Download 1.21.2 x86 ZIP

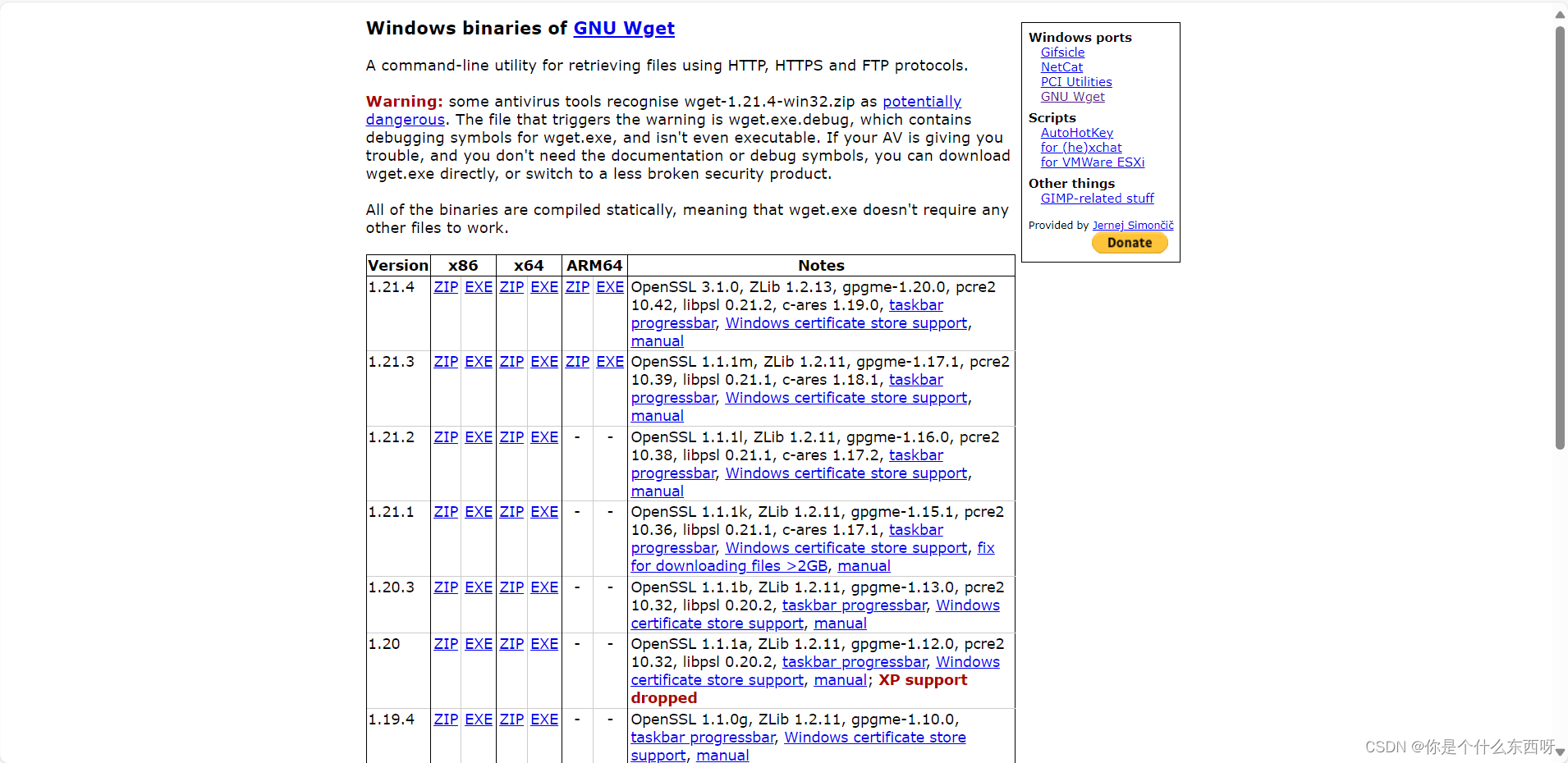point(446,437)
